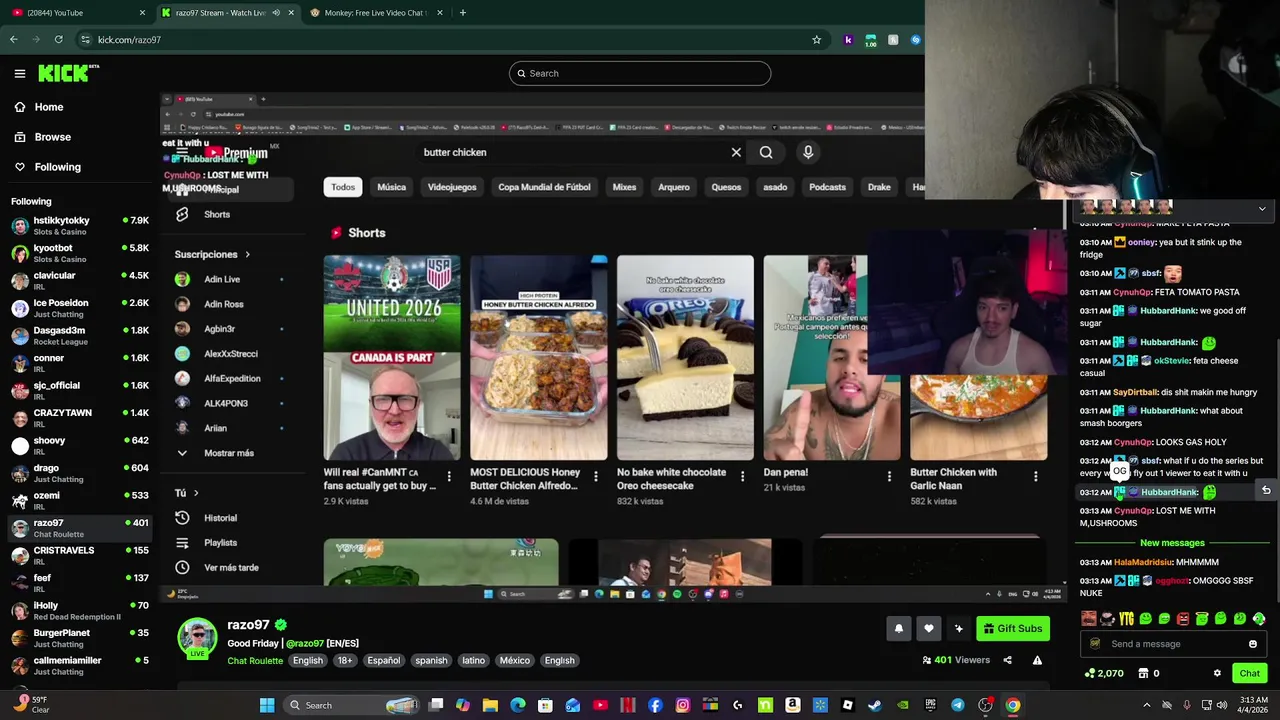Bookmark this page with star icon
This screenshot has width=1280, height=720.
[x=816, y=39]
